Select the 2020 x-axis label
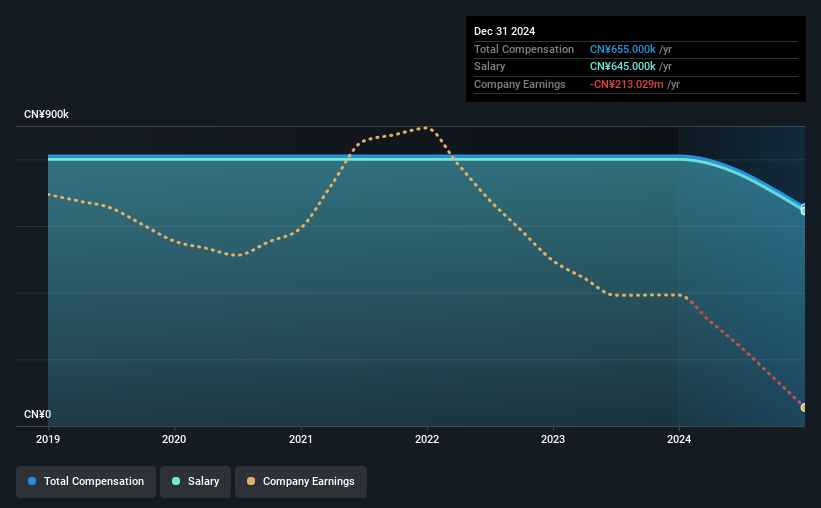The image size is (821, 508). (x=174, y=439)
